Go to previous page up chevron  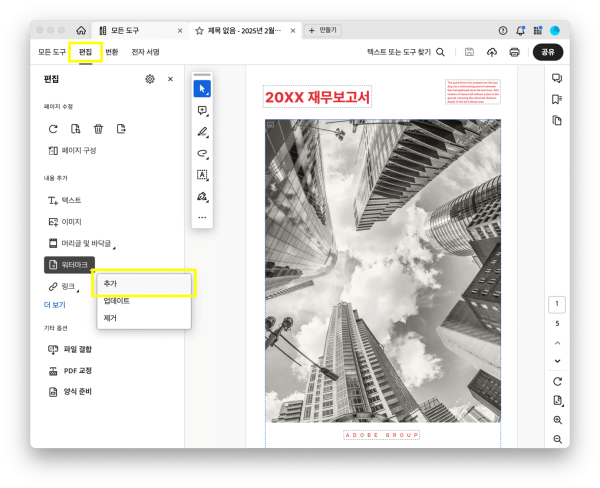[x=557, y=343]
